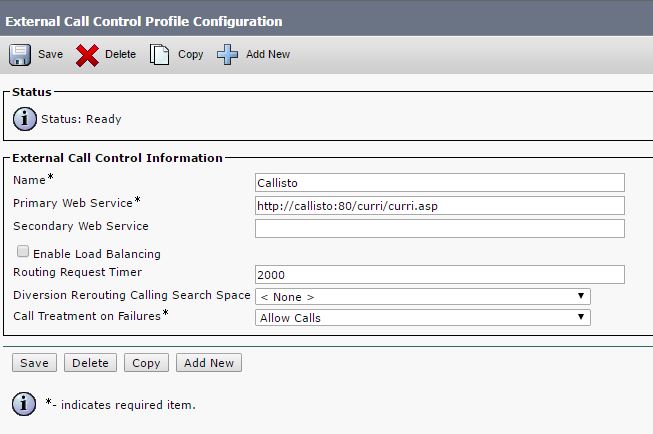
Task: Click the empty Secondary Web Service field
Action: pos(440,228)
